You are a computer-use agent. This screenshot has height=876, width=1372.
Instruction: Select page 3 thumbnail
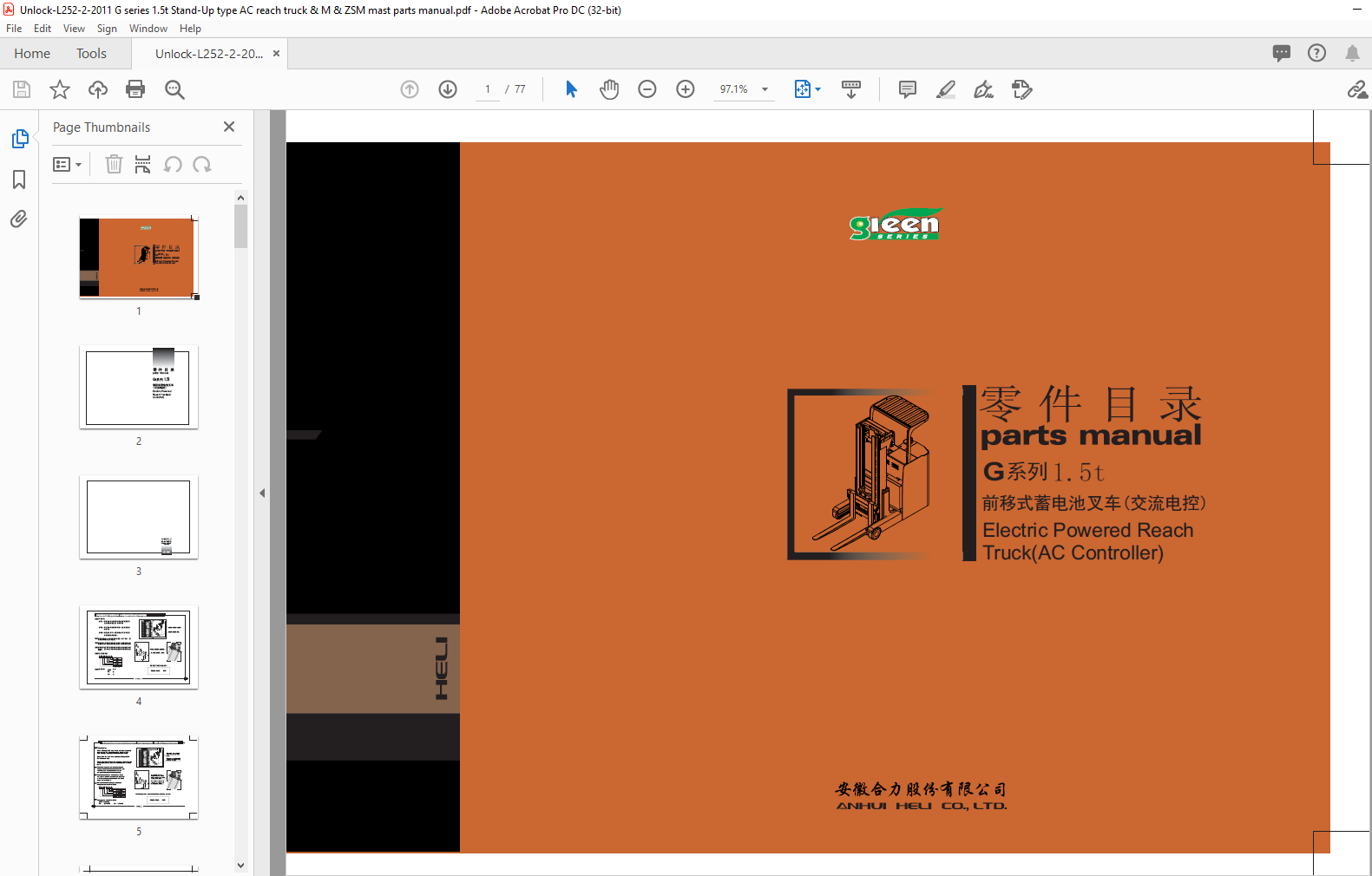[139, 517]
